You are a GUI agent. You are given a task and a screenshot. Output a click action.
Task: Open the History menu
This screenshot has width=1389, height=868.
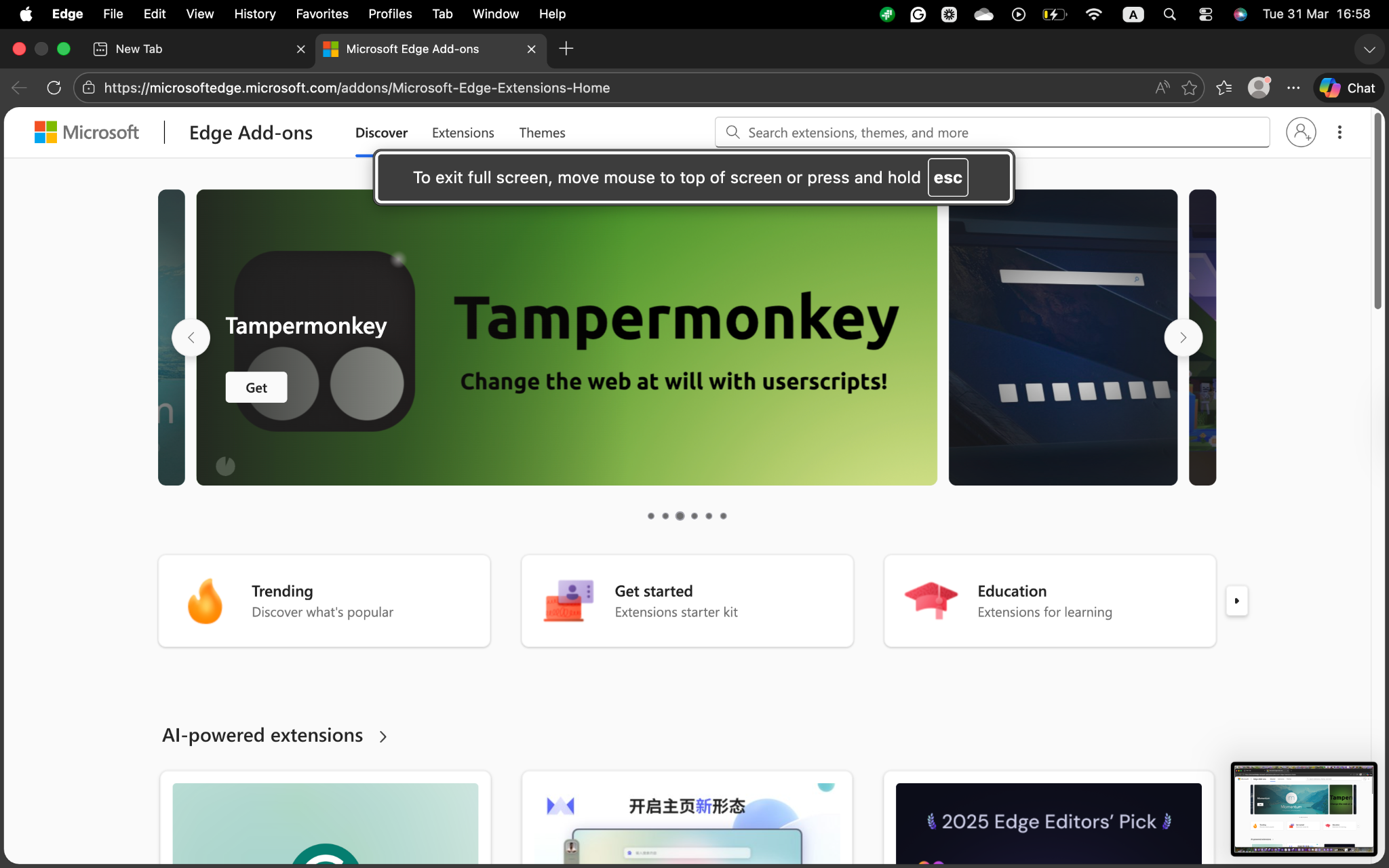pyautogui.click(x=254, y=14)
